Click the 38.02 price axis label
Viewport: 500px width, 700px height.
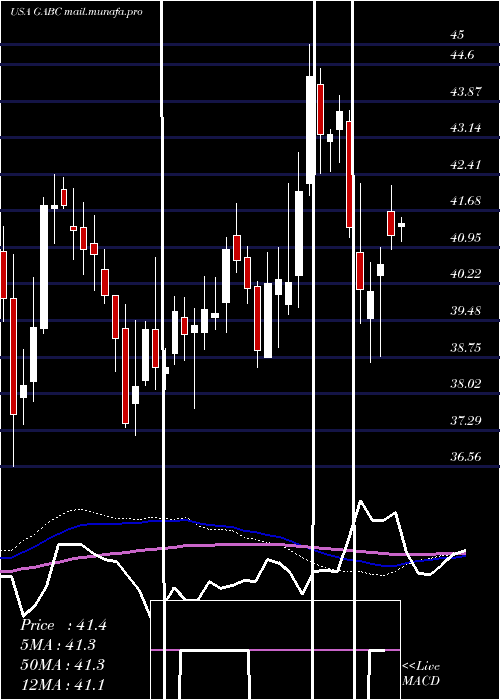pyautogui.click(x=466, y=383)
